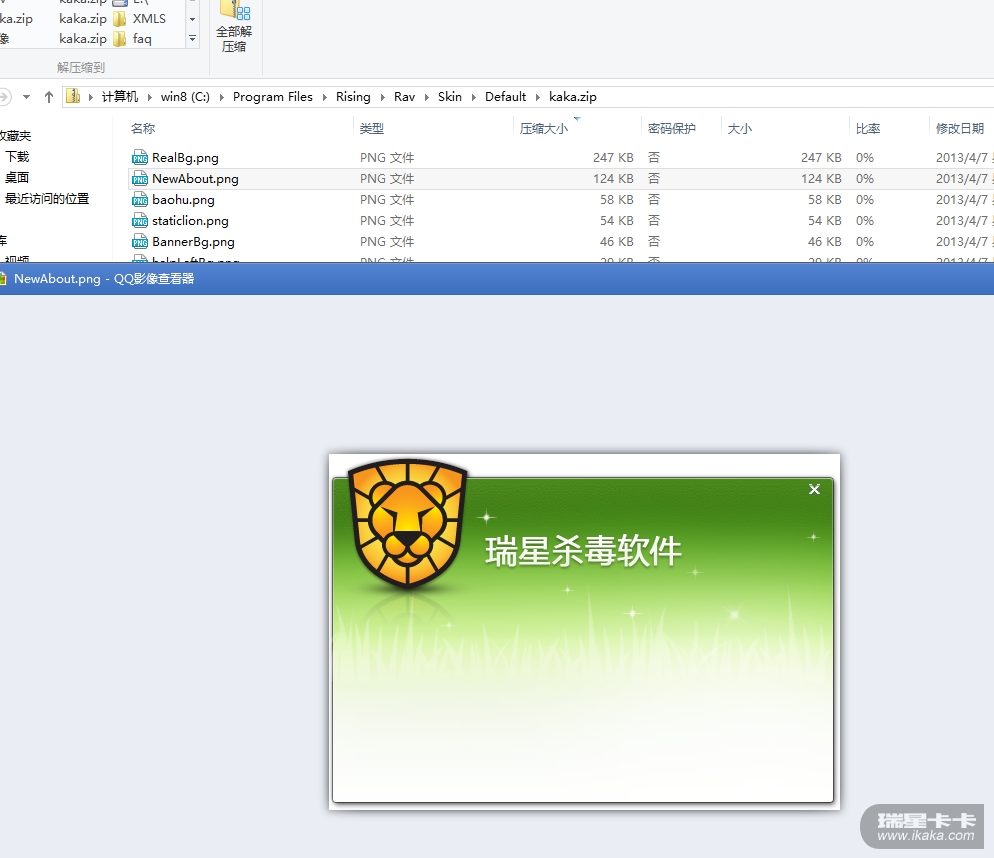Screen dimensions: 994x858
Task: Click the address bar folder icon
Action: click(x=74, y=96)
